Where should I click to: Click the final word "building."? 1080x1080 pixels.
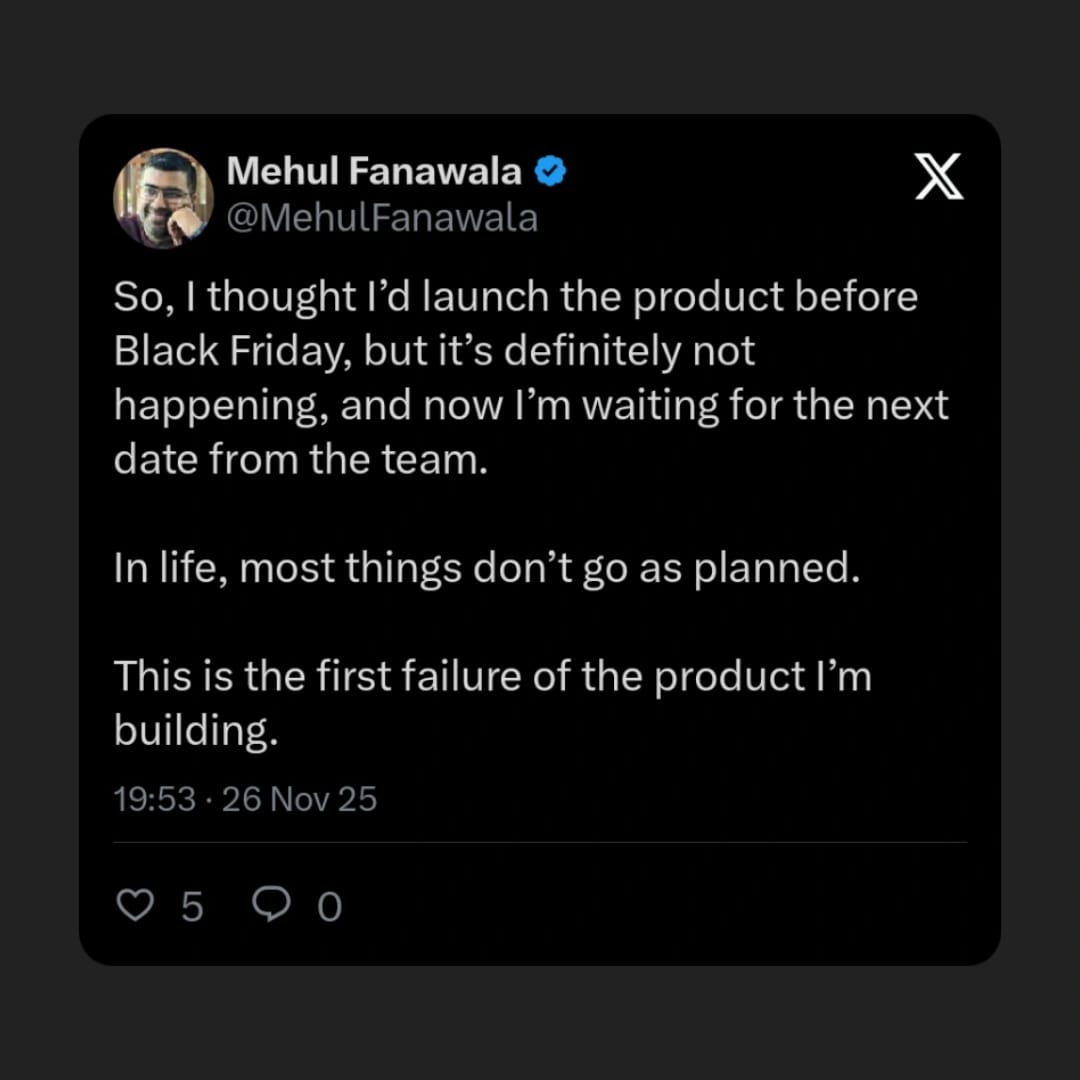(194, 731)
